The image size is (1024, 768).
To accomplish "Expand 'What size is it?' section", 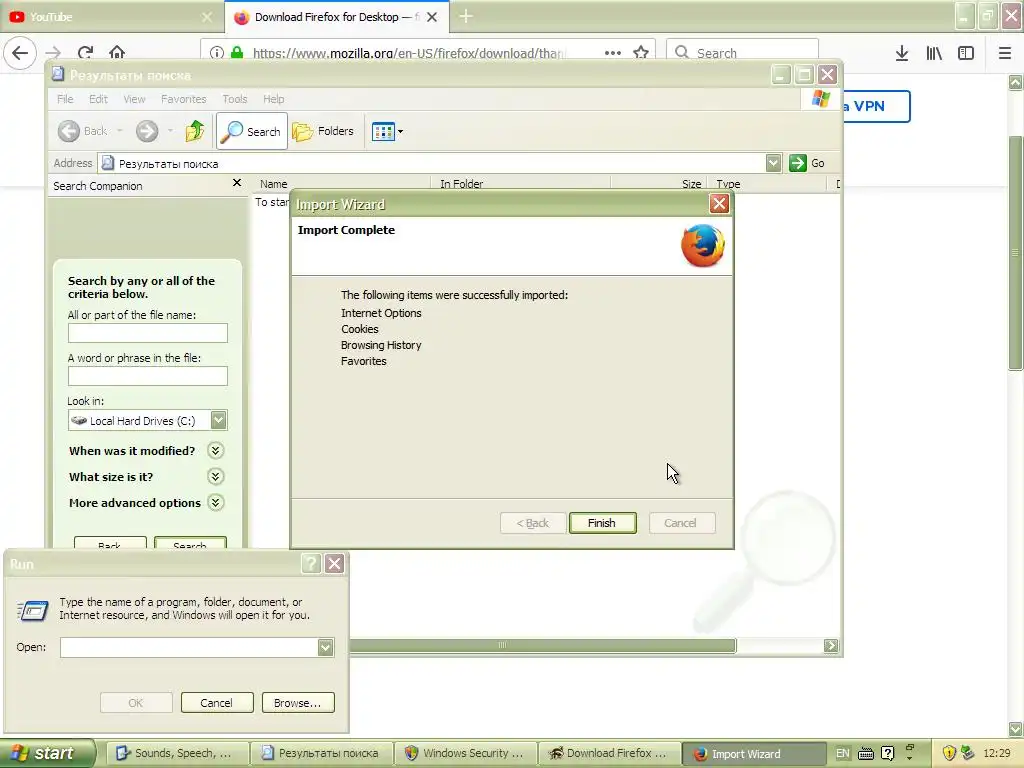I will [216, 477].
